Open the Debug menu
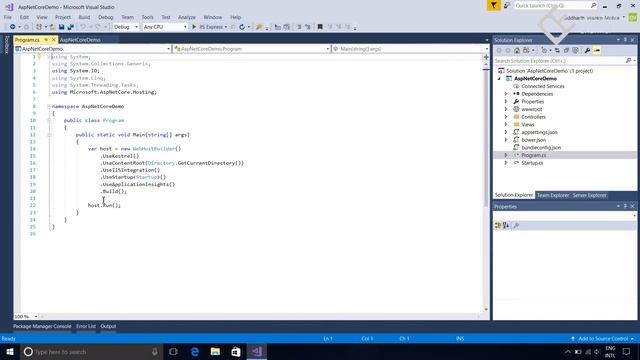This screenshot has height=360, width=640. 105,17
